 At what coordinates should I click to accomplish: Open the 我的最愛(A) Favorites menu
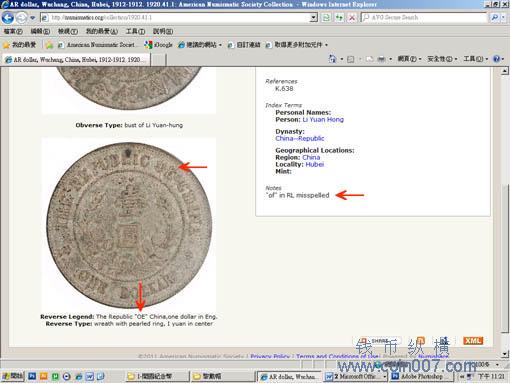(102, 31)
